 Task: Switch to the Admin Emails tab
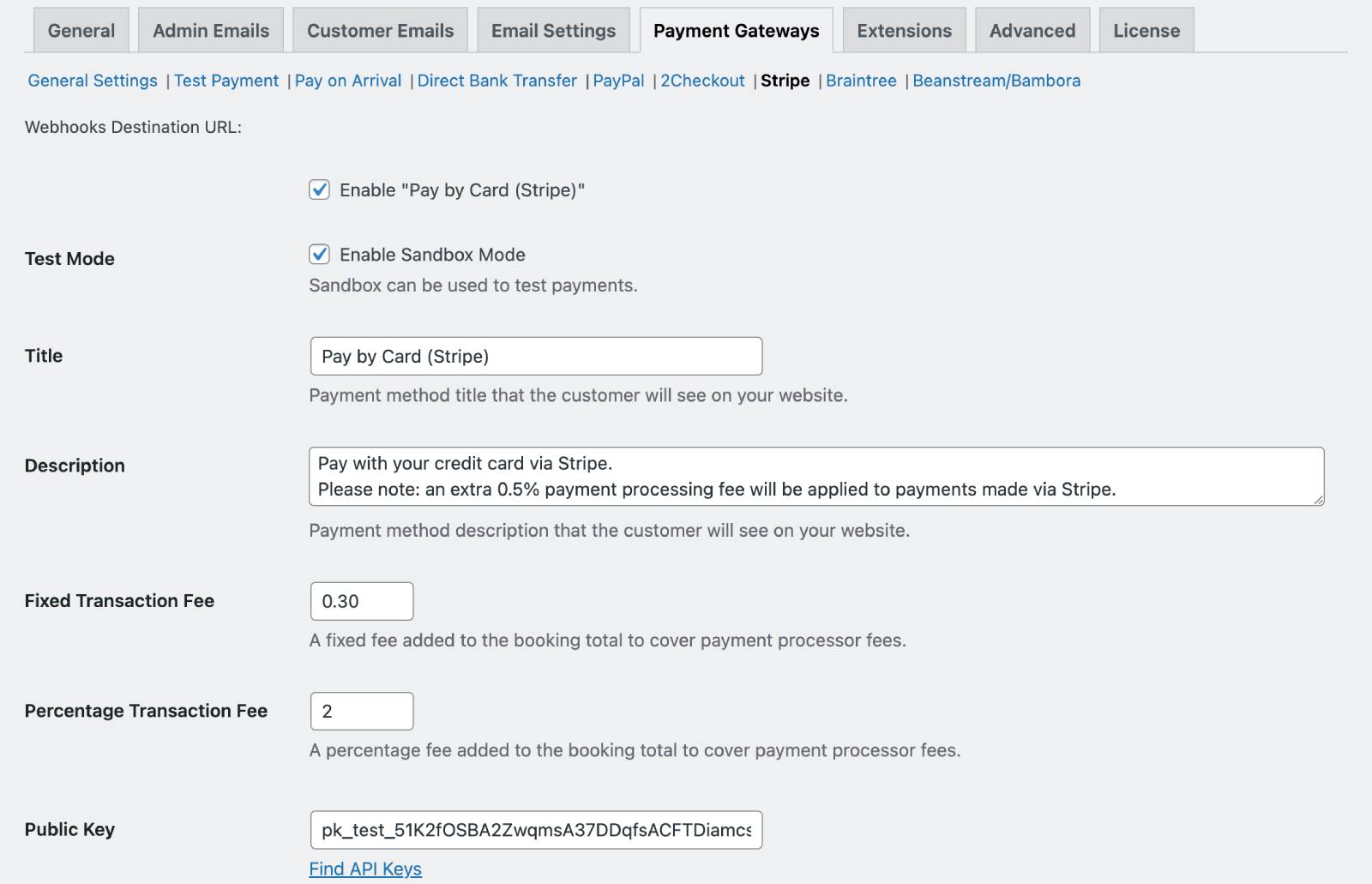click(211, 31)
